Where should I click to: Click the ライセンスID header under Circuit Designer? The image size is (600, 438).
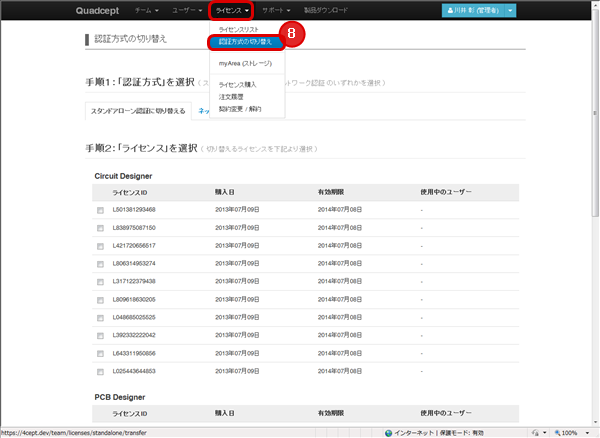[130, 192]
